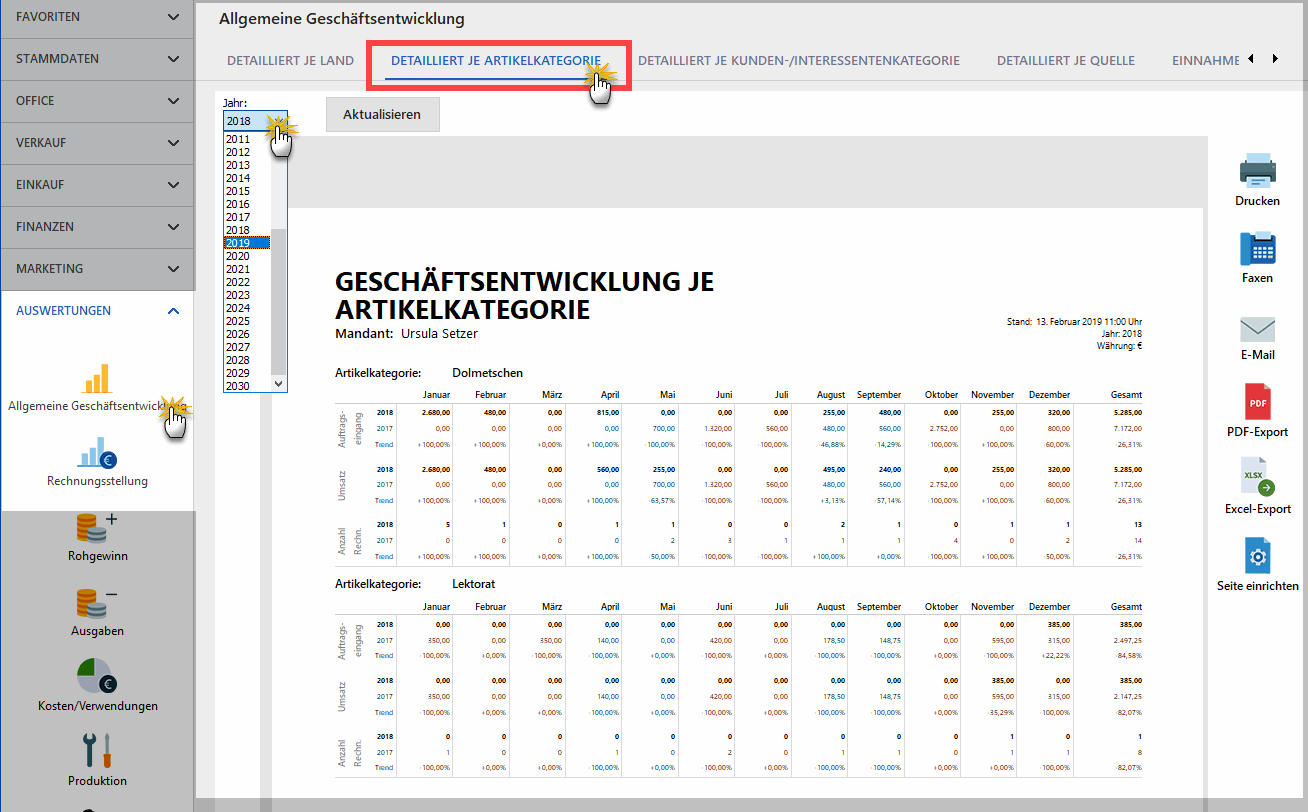1308x812 pixels.
Task: Select year 2012 in the list
Action: pos(247,152)
